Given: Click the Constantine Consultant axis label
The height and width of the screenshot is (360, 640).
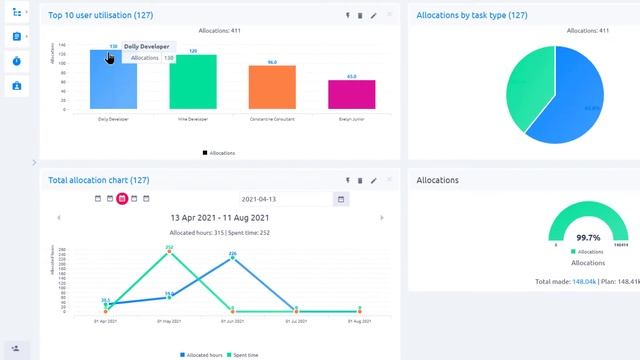Looking at the screenshot, I should pyautogui.click(x=272, y=119).
